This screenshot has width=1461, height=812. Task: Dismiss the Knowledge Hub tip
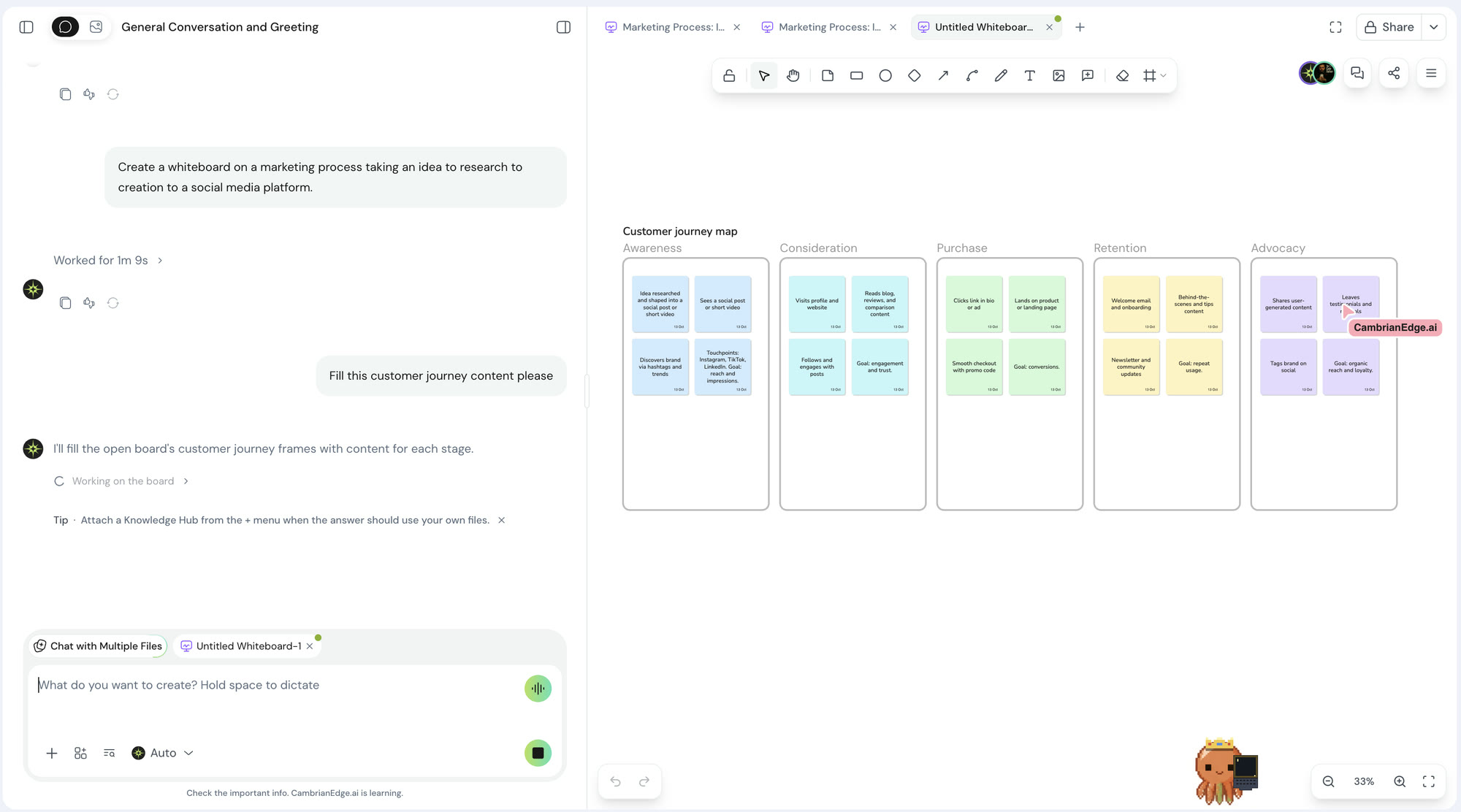pos(501,520)
